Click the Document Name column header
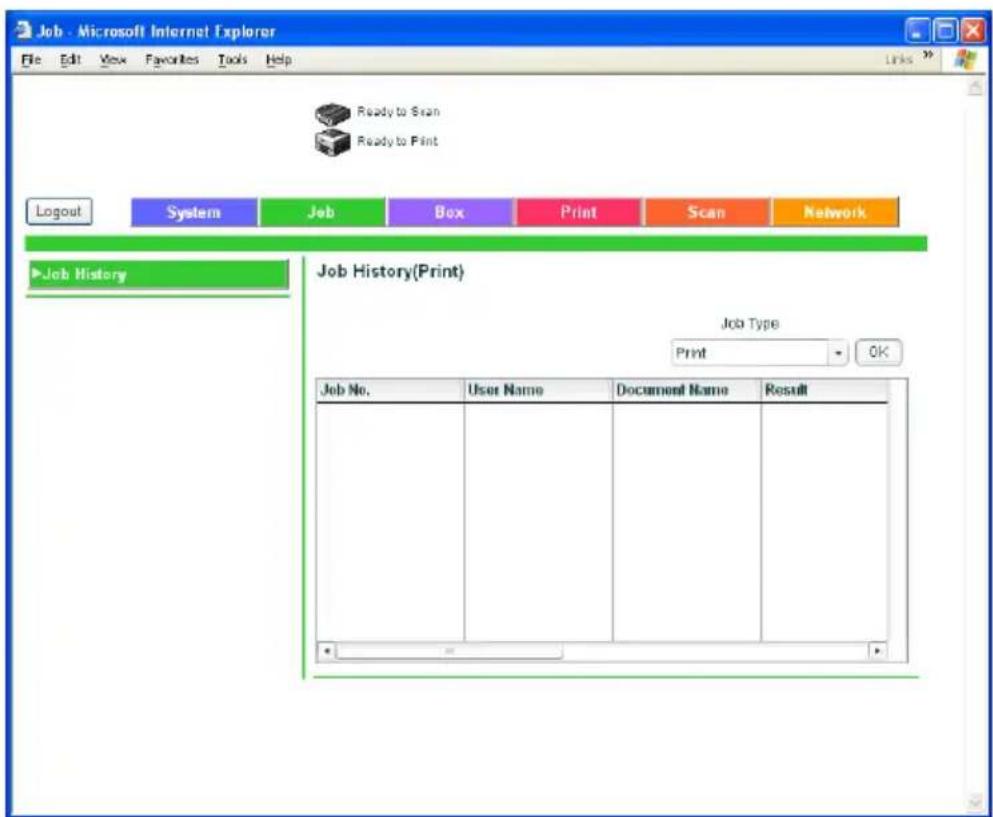993x817 pixels. pyautogui.click(x=686, y=390)
